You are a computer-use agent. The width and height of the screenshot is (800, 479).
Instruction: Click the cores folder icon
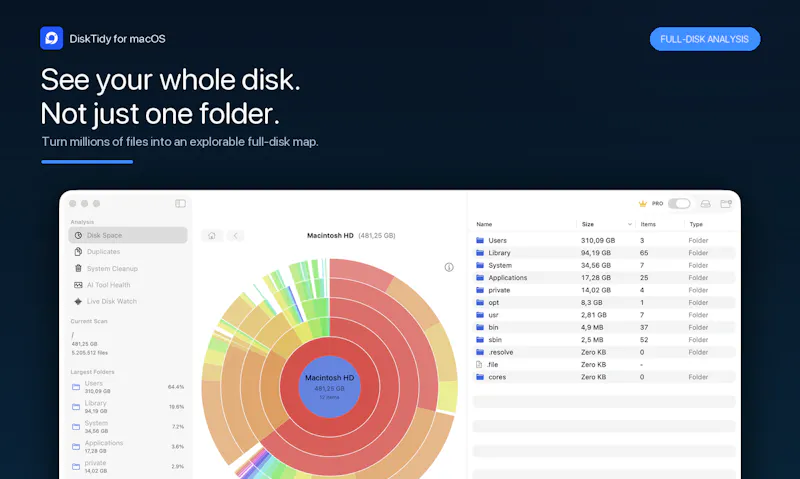pos(480,377)
